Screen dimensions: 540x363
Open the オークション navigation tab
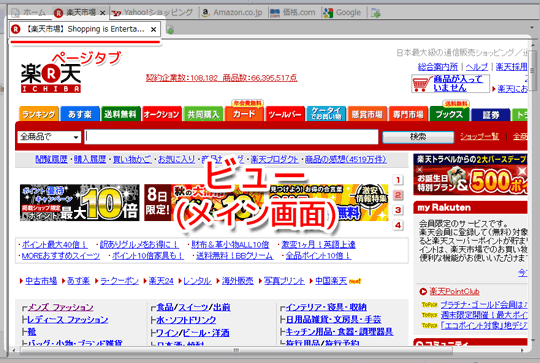tap(161, 114)
